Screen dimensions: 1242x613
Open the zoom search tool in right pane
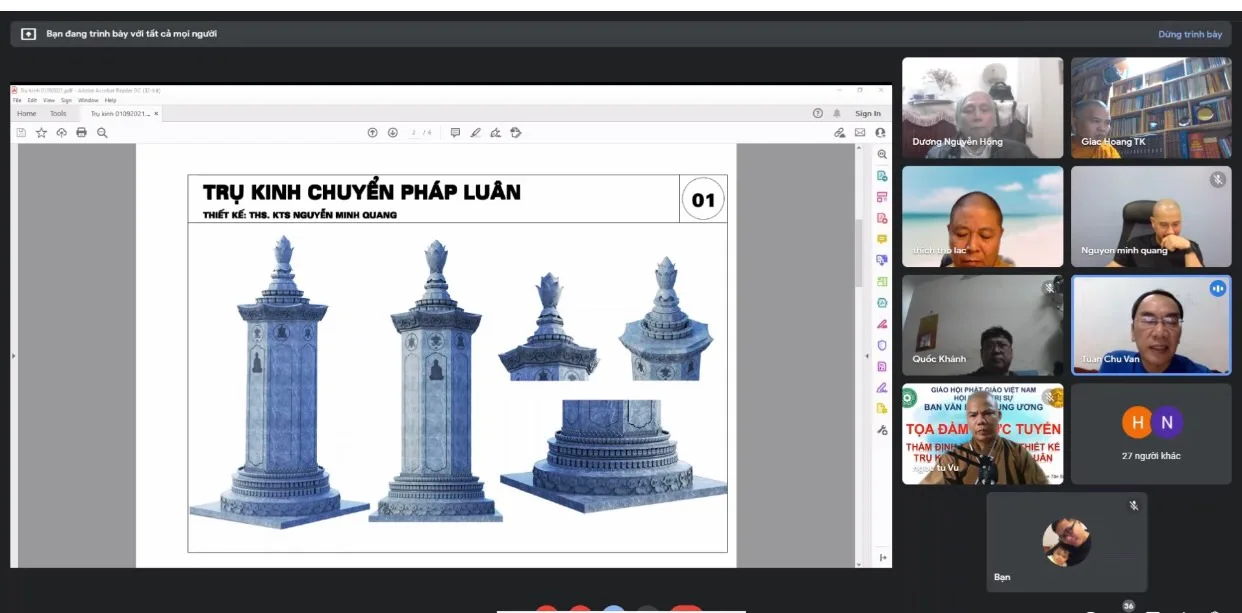coord(882,155)
